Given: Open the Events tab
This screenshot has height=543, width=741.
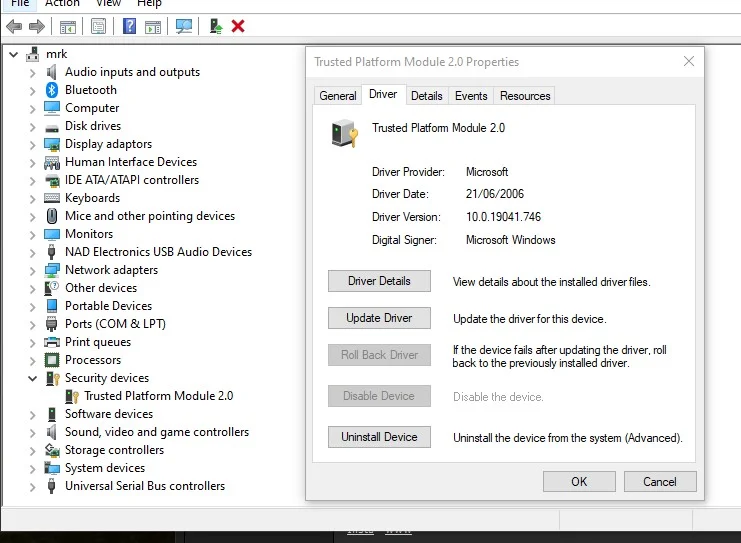Looking at the screenshot, I should (x=471, y=96).
